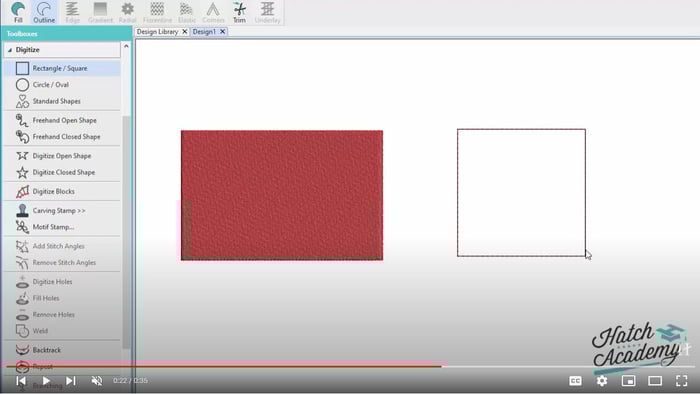The height and width of the screenshot is (394, 700).
Task: Close the Design Library tab
Action: click(184, 32)
